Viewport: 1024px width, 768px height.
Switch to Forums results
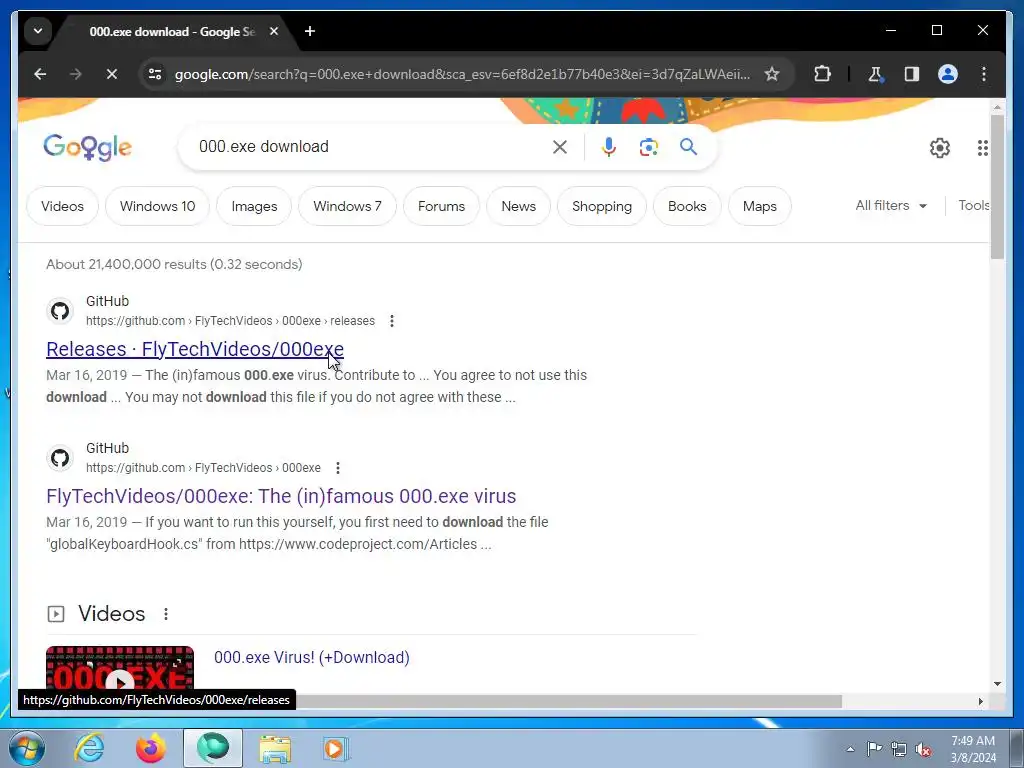click(441, 206)
